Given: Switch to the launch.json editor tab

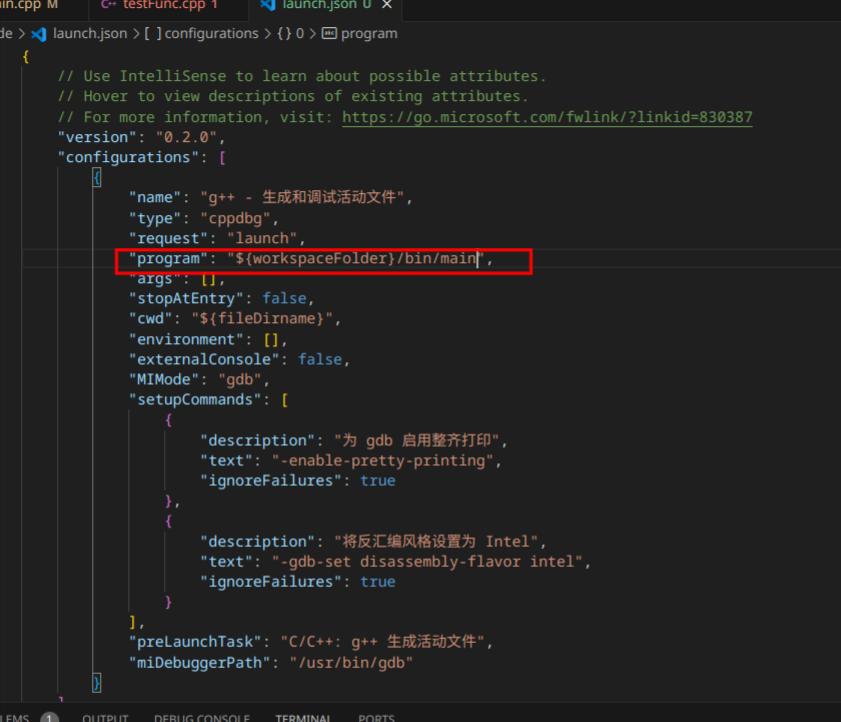Looking at the screenshot, I should [x=326, y=5].
